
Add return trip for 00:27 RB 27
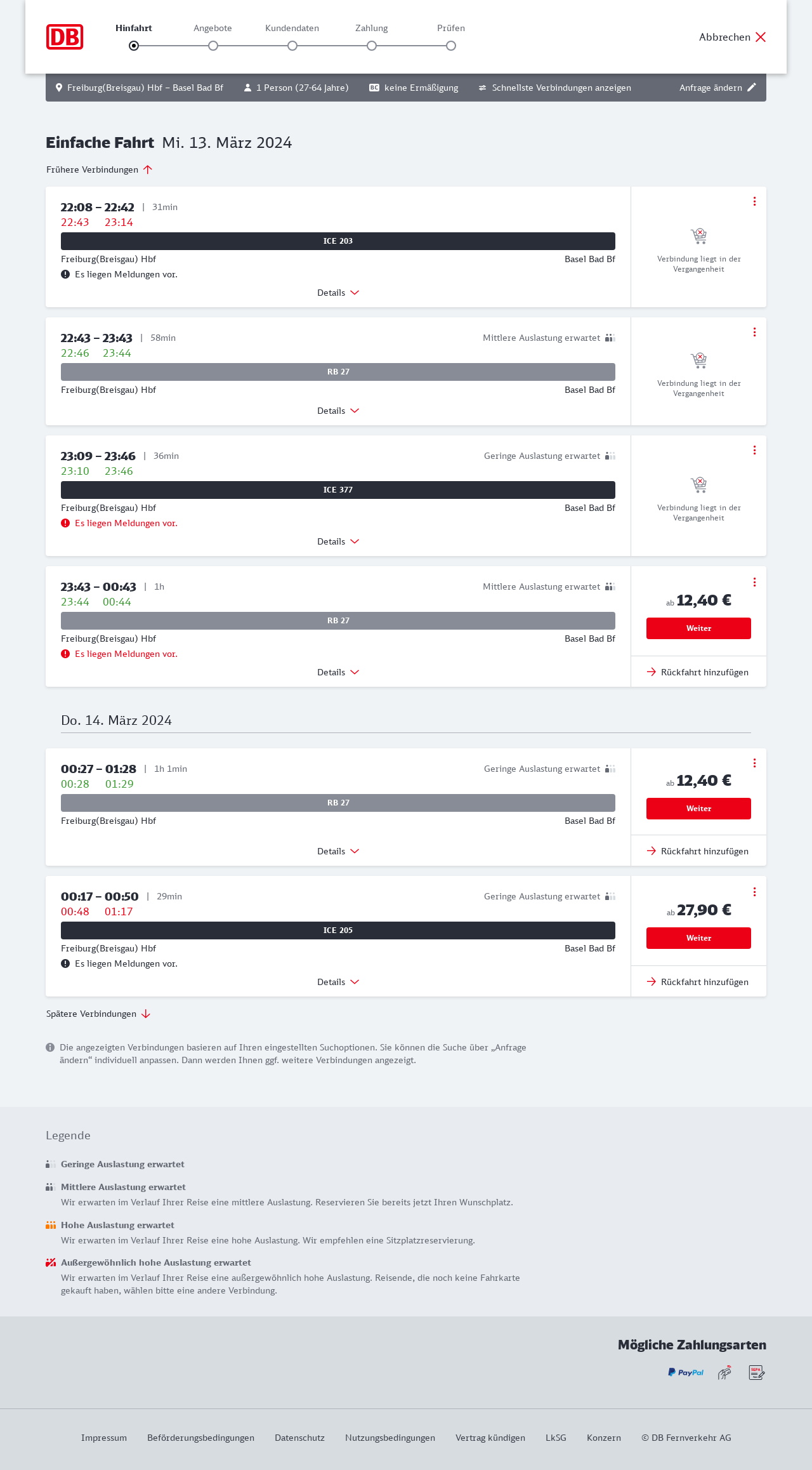[698, 851]
